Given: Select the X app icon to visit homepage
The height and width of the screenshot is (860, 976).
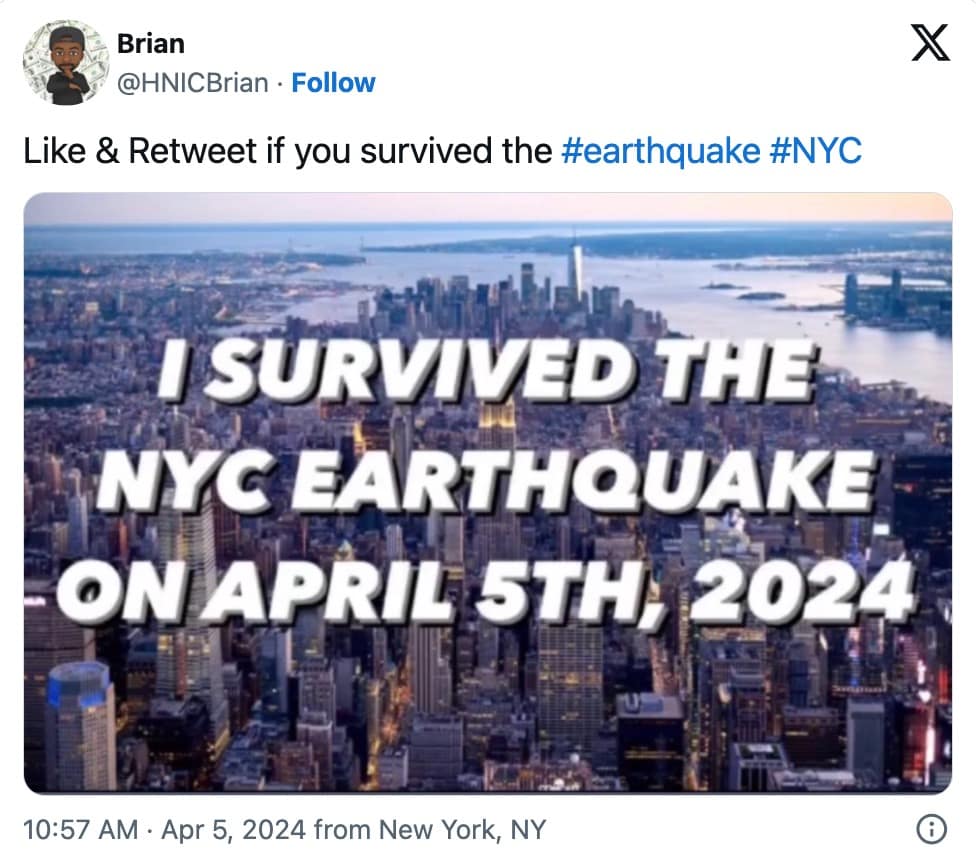Looking at the screenshot, I should tap(932, 43).
